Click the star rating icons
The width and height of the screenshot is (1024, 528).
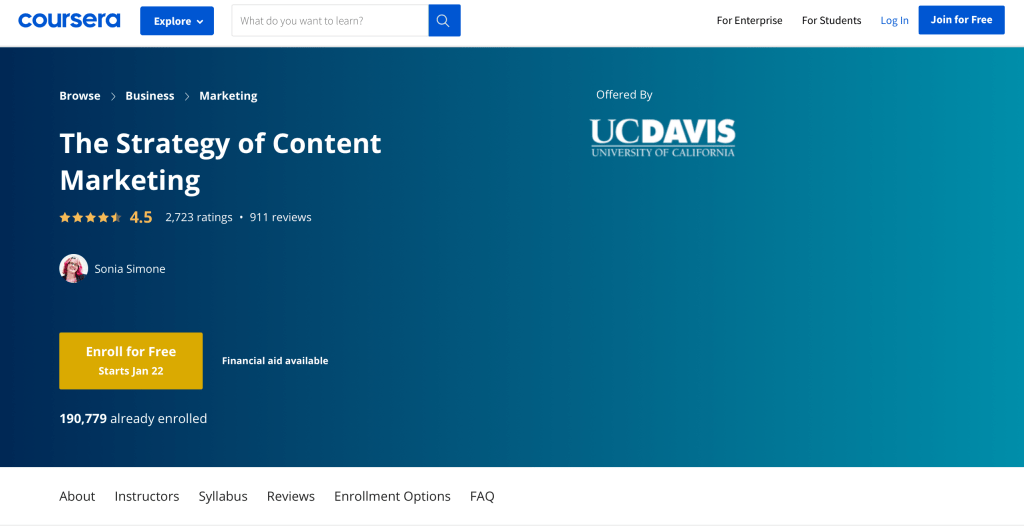click(90, 218)
